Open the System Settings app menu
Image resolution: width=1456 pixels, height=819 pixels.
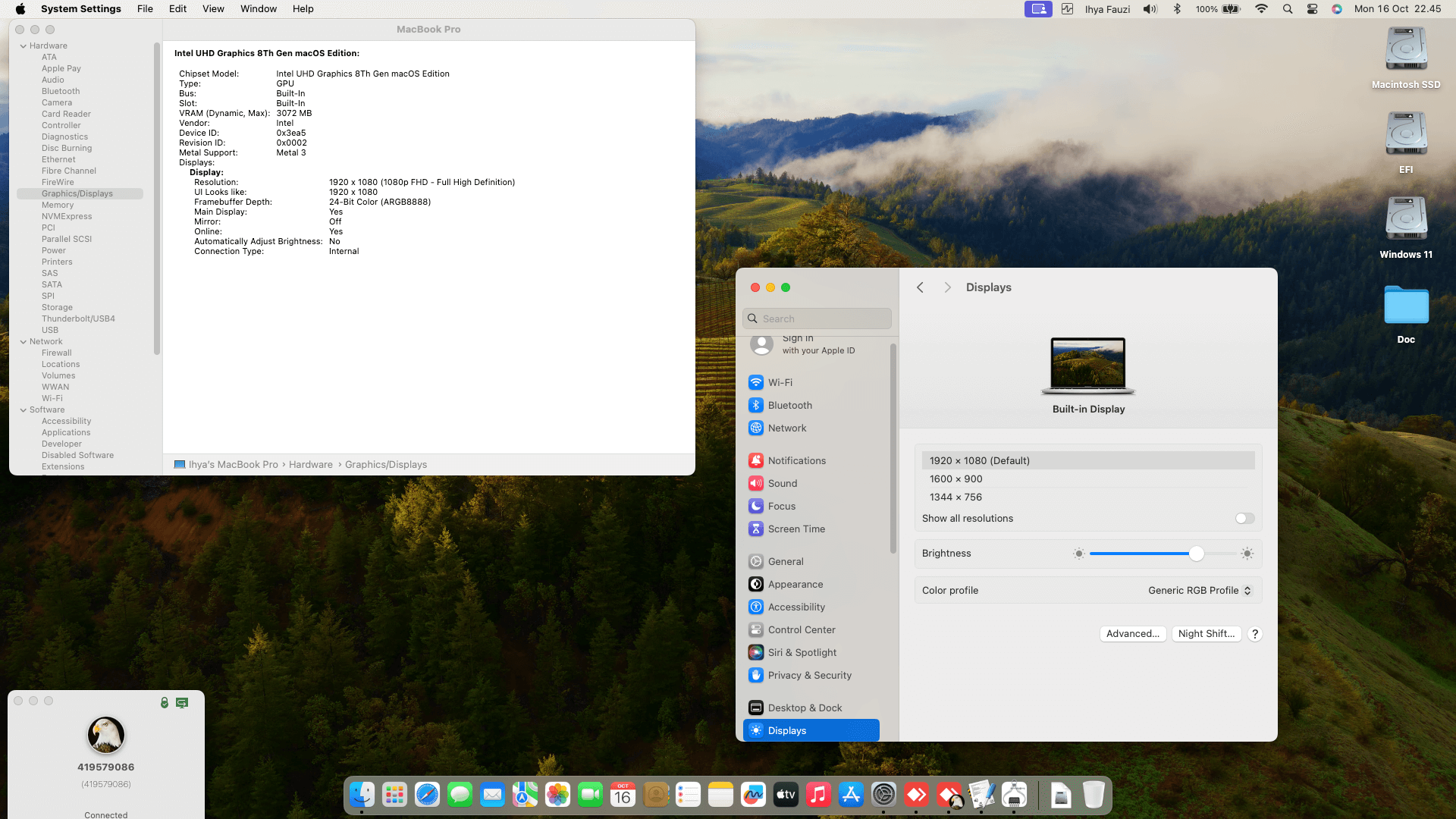tap(81, 9)
